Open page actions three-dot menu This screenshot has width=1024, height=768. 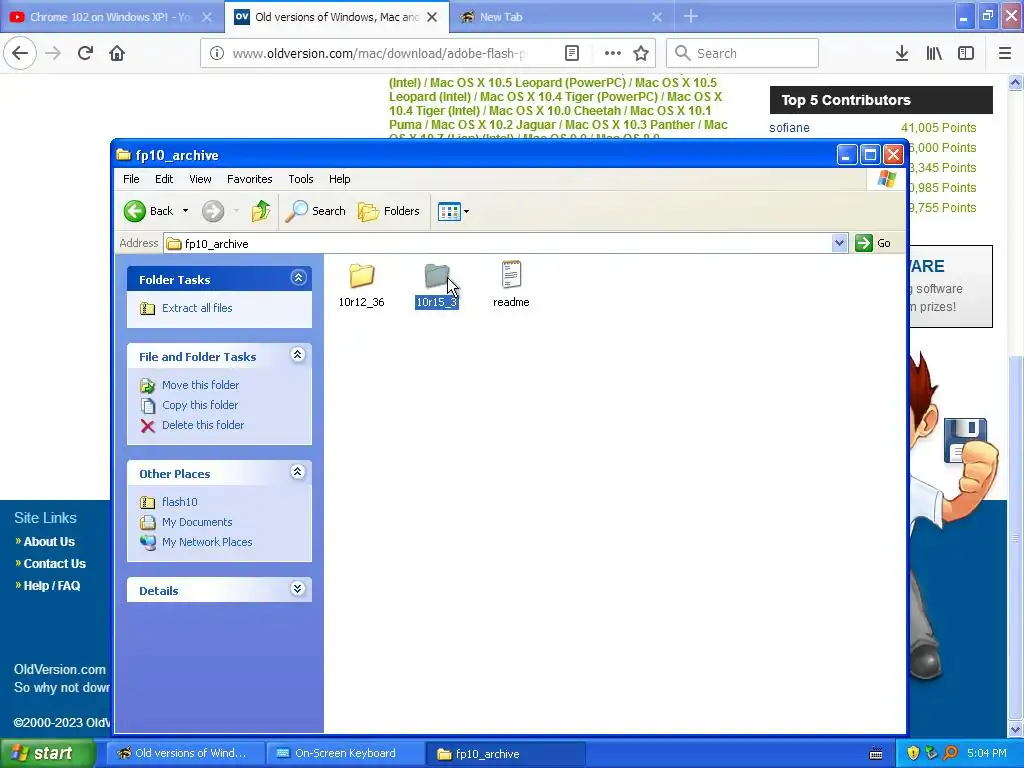click(613, 53)
